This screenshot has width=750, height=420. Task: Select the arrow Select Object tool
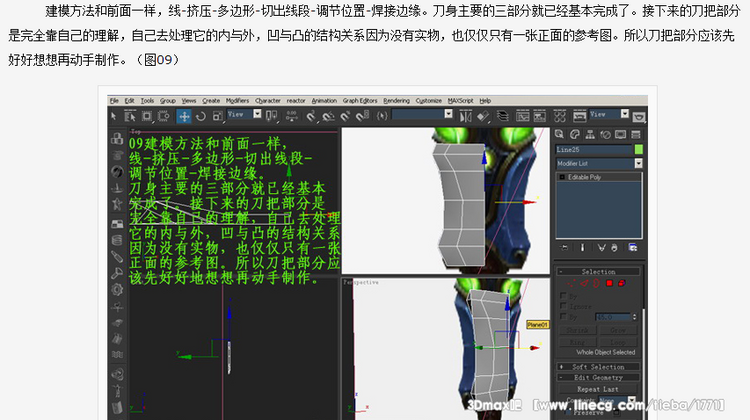113,116
